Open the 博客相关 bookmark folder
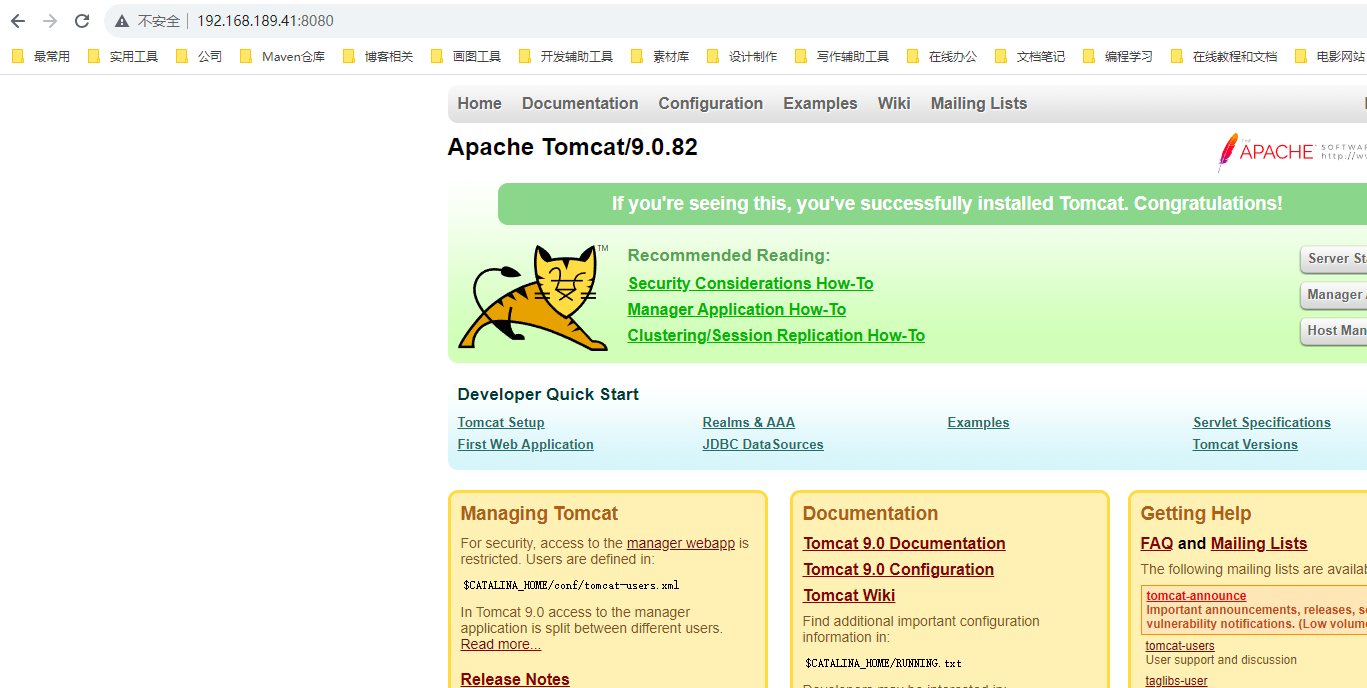 378,57
